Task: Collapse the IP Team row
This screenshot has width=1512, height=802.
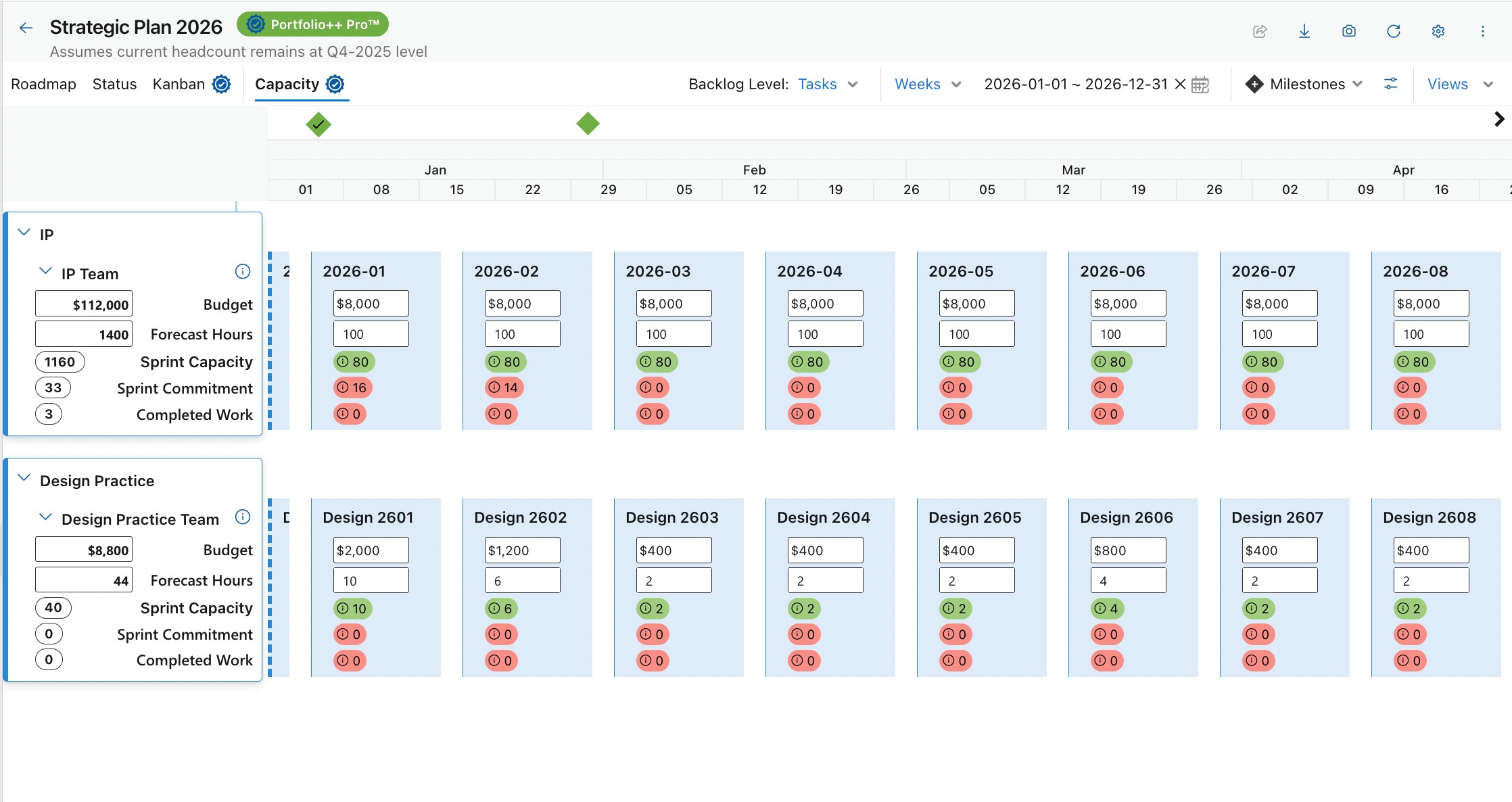Action: [x=45, y=272]
